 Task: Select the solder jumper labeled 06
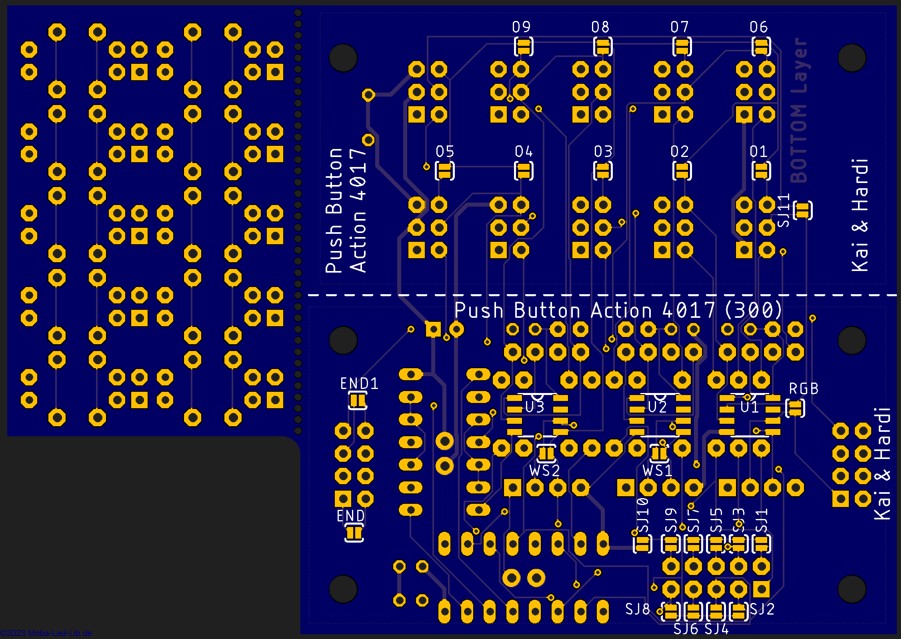tap(760, 46)
